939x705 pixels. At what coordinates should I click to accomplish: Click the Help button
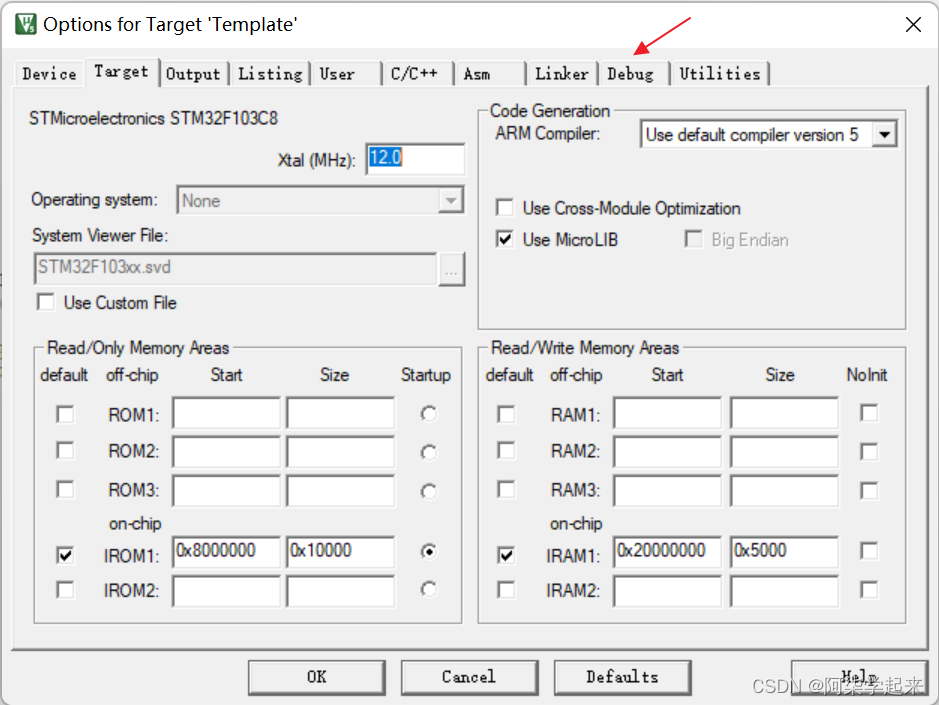tap(859, 677)
